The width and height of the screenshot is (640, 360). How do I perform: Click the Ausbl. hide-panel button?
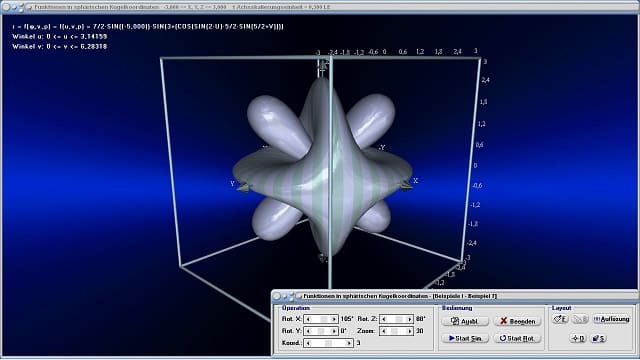465,321
